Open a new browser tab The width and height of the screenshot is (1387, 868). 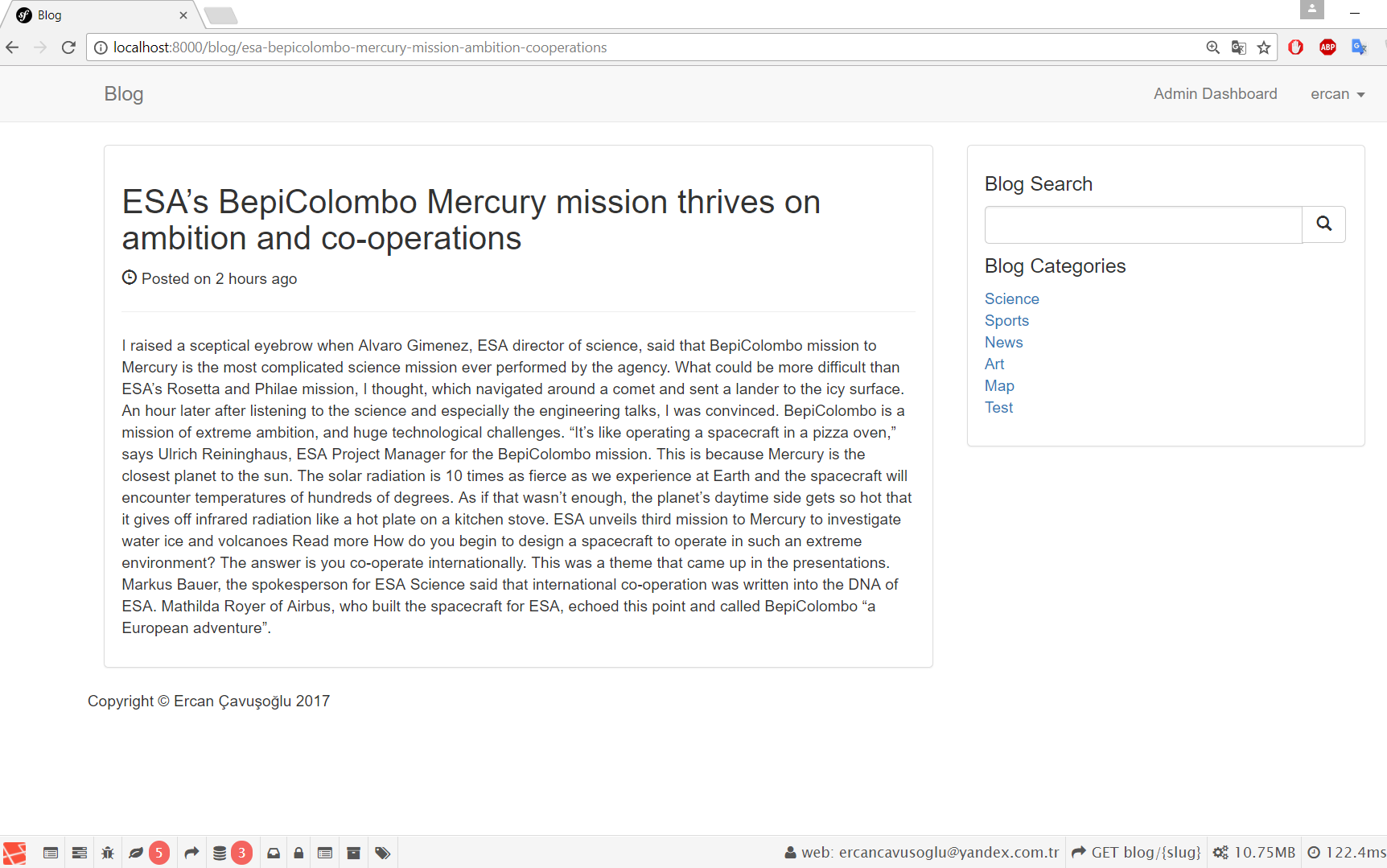point(221,15)
